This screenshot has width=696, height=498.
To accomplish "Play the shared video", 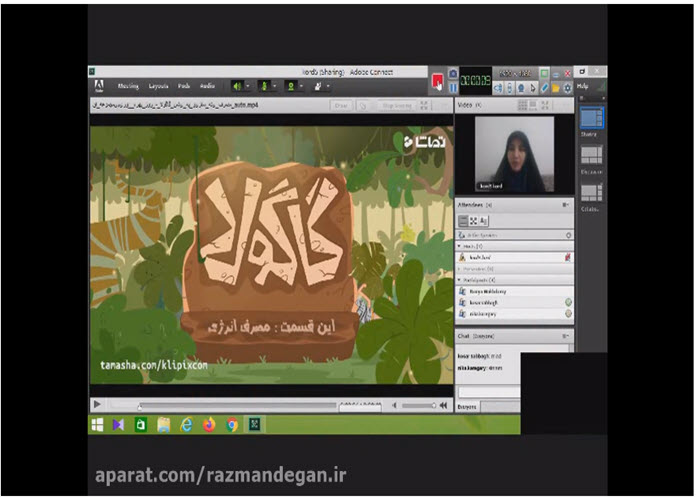I will 97,404.
